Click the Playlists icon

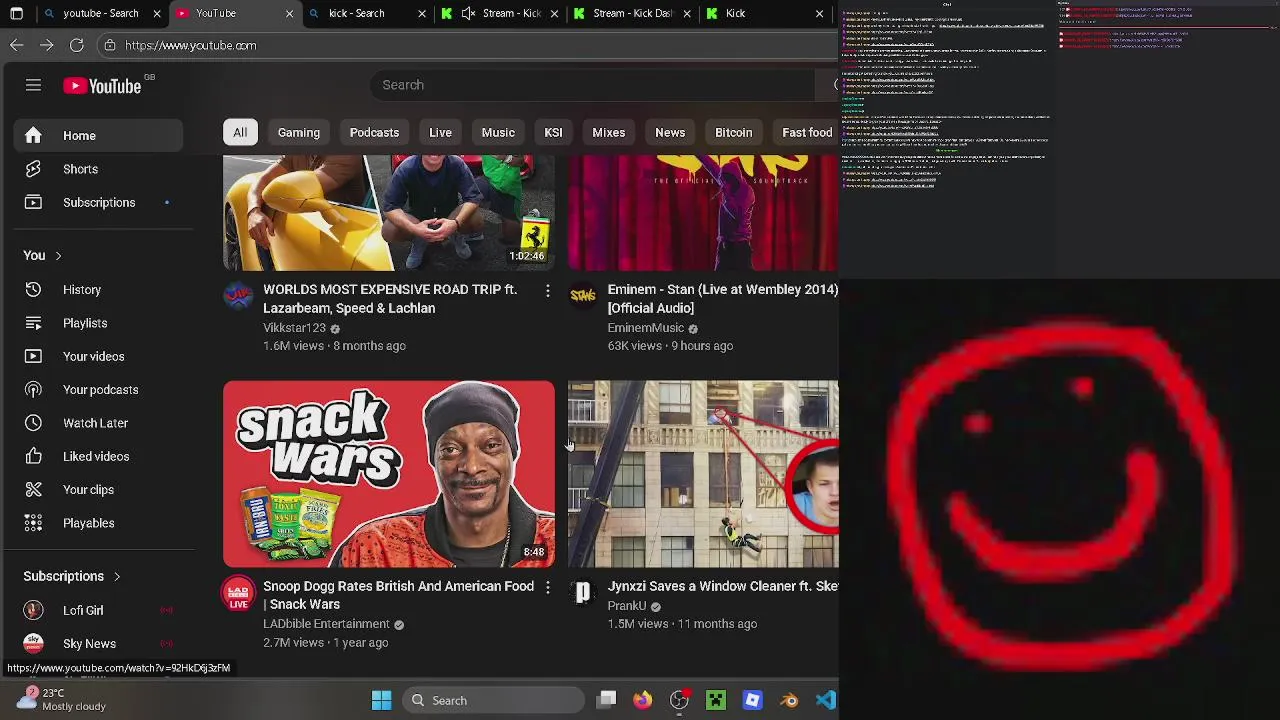pos(33,323)
